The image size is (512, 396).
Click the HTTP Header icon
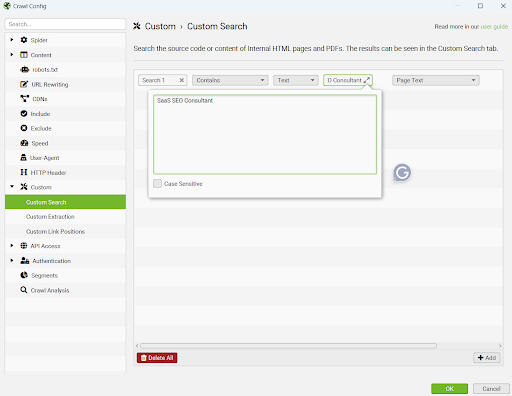pos(24,172)
